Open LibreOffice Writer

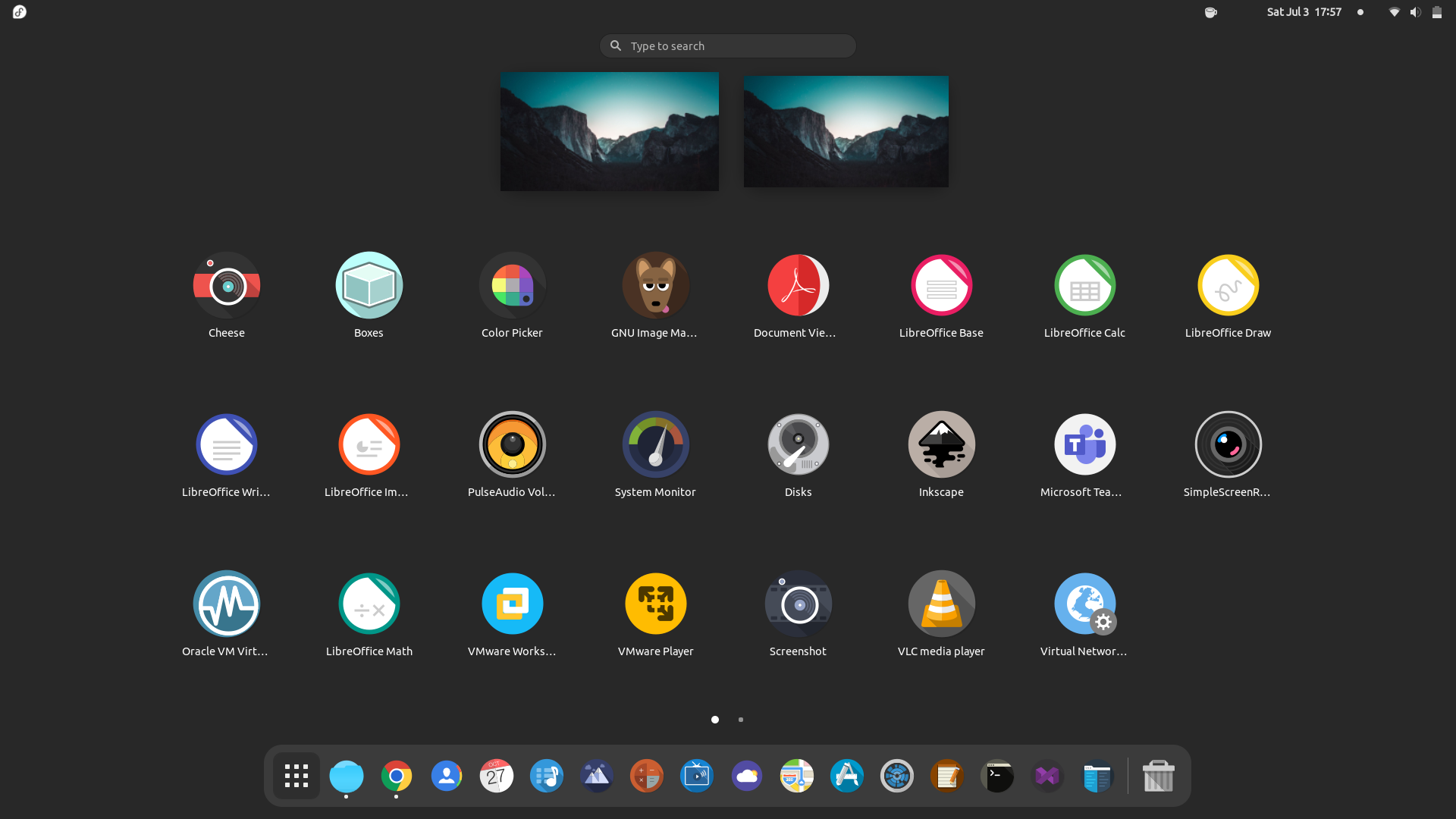pos(226,445)
